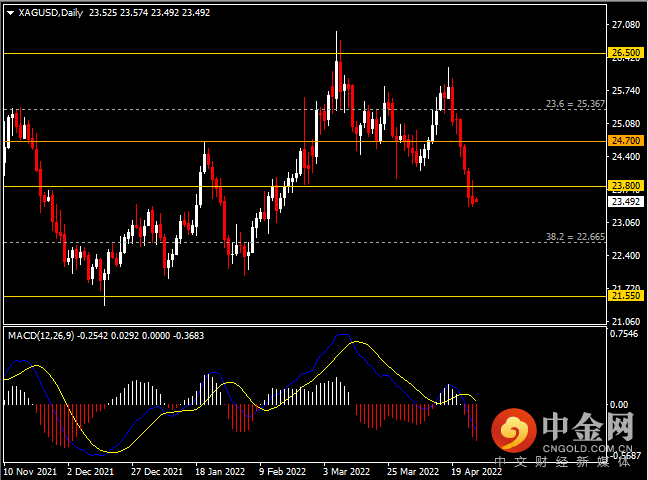Viewport: 648px width, 480px height.
Task: Click the 23.800 price level label
Action: [626, 186]
